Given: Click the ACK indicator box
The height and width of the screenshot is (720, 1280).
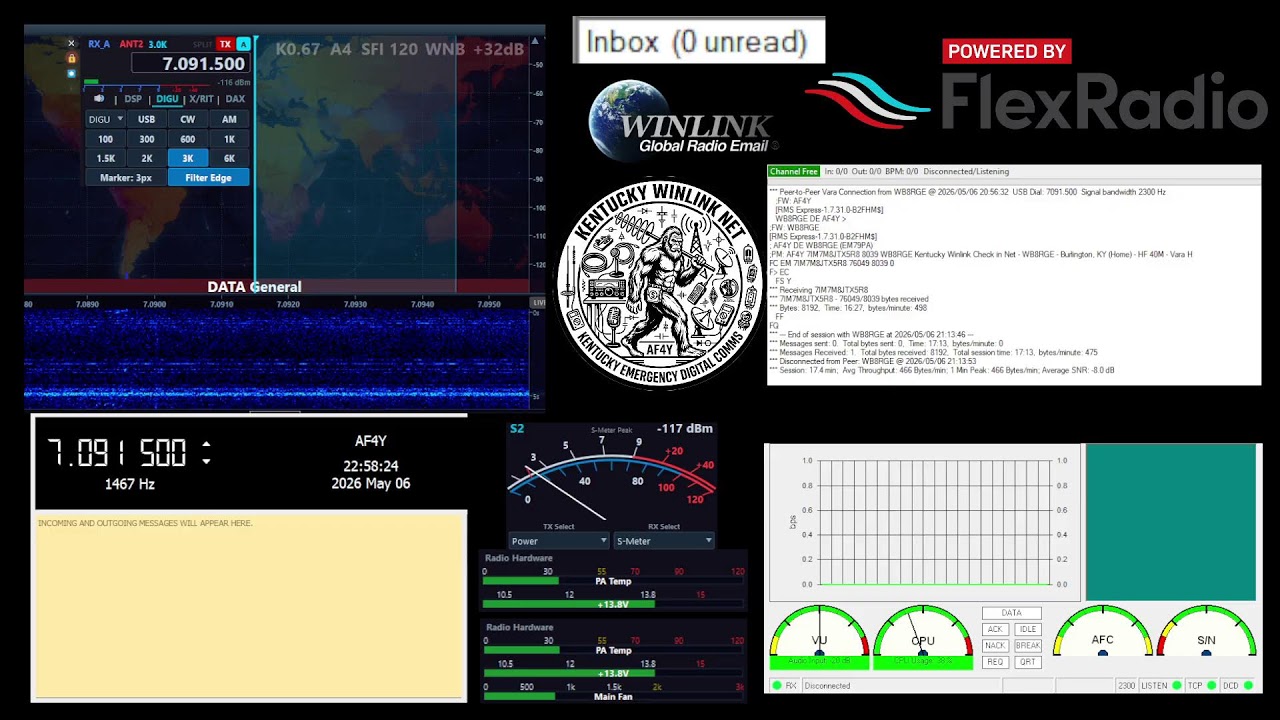Looking at the screenshot, I should click(995, 629).
